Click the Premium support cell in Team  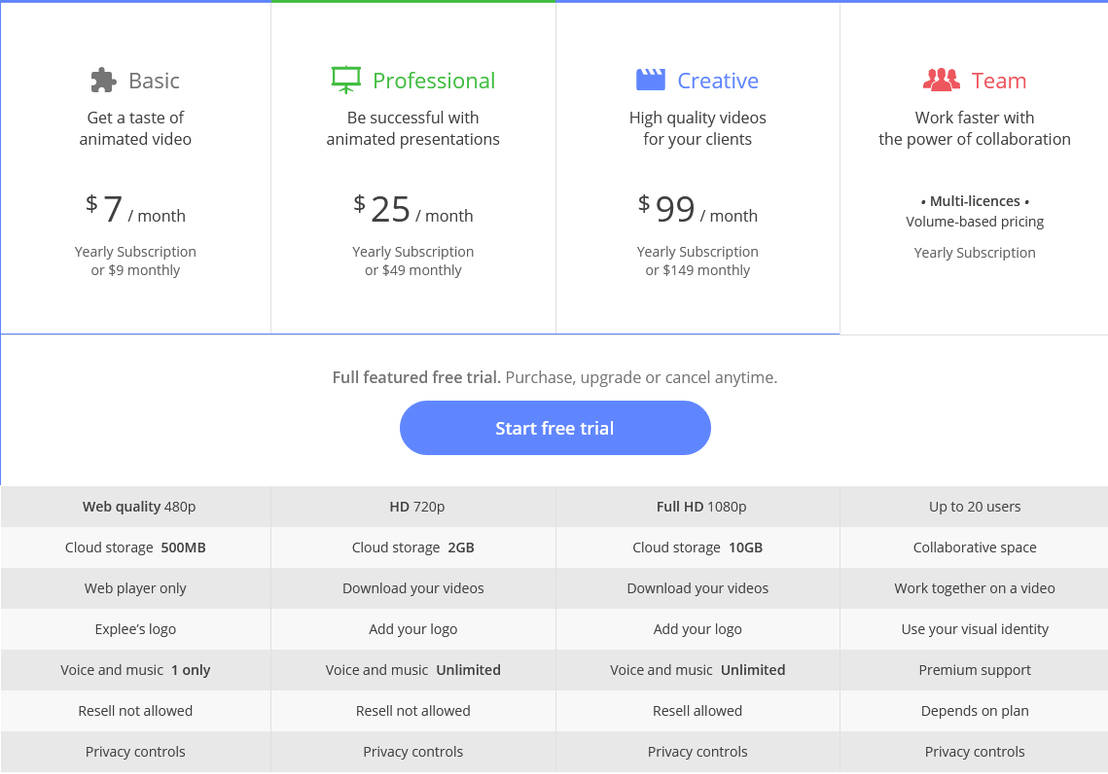(x=974, y=670)
